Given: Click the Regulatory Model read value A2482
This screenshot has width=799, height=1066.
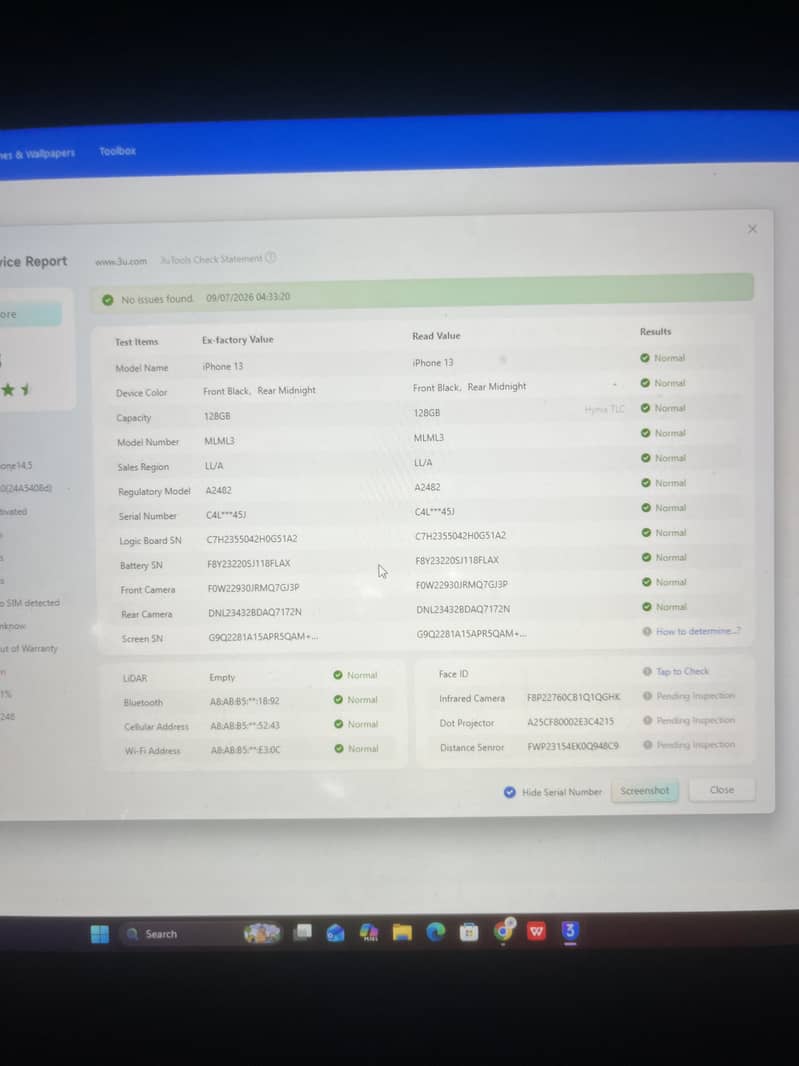Looking at the screenshot, I should click(x=427, y=487).
